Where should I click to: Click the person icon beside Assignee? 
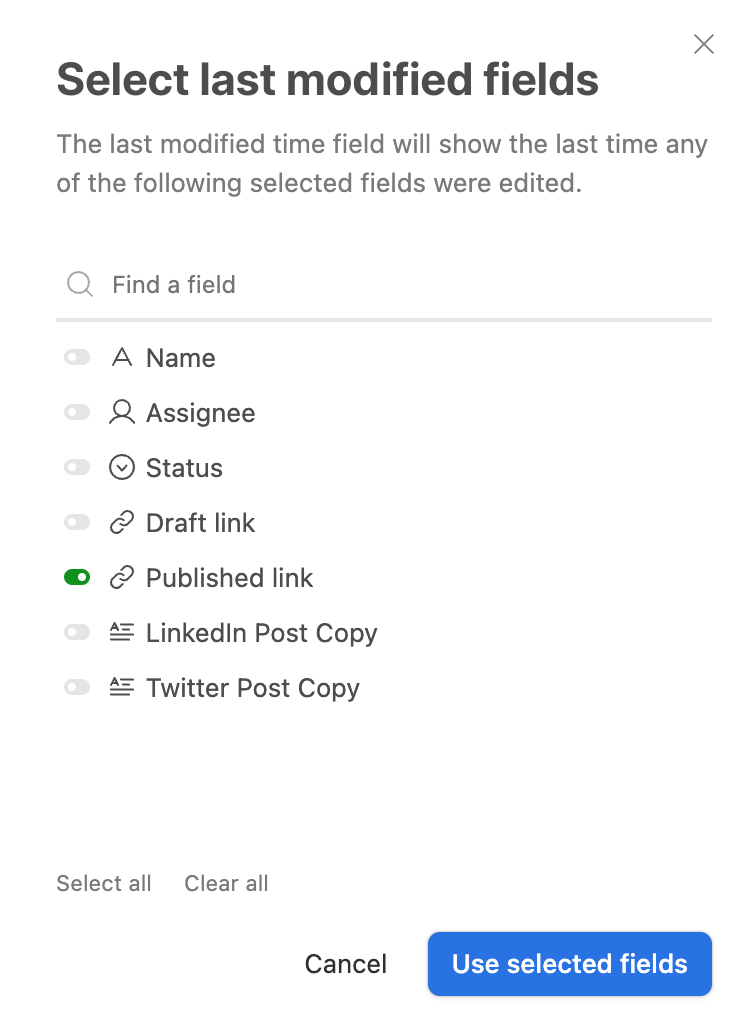point(122,413)
